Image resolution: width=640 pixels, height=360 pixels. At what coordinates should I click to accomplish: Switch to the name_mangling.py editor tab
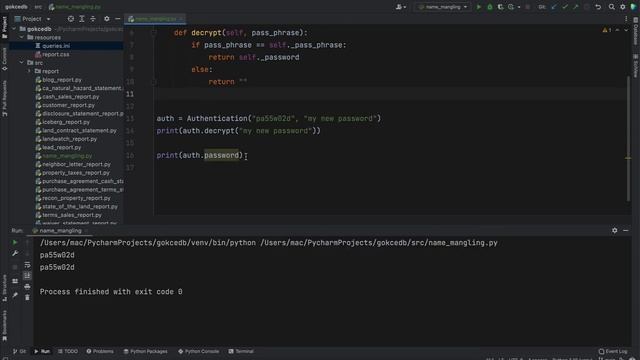(155, 19)
